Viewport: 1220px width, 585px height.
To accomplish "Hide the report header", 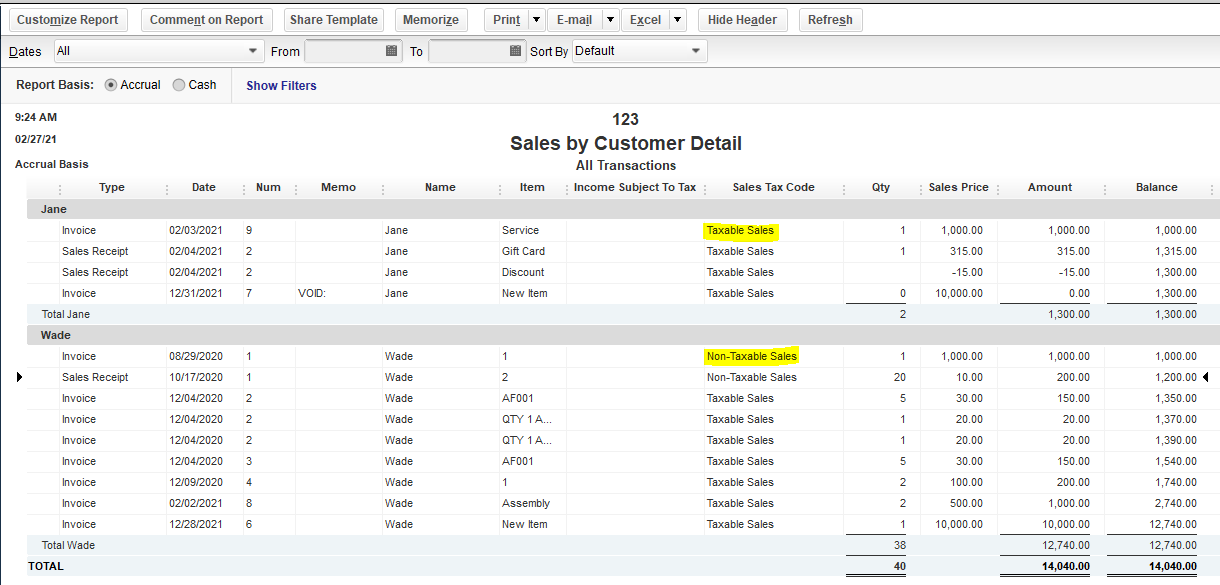I will [x=742, y=19].
